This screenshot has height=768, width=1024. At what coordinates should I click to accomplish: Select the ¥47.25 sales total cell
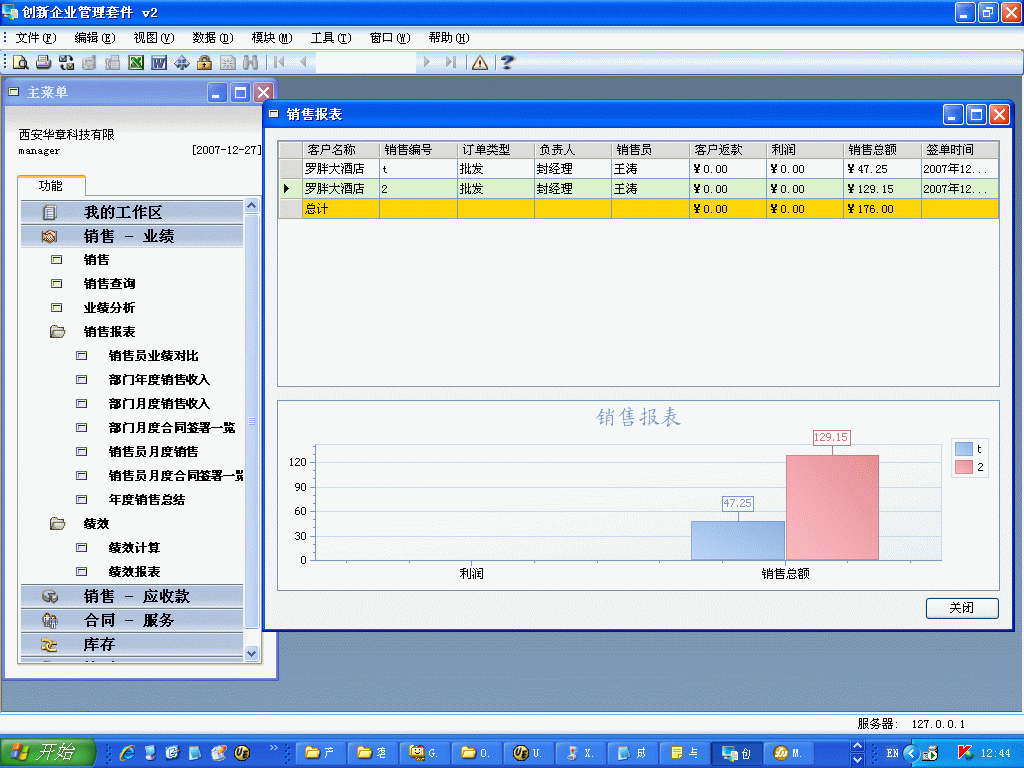point(882,169)
